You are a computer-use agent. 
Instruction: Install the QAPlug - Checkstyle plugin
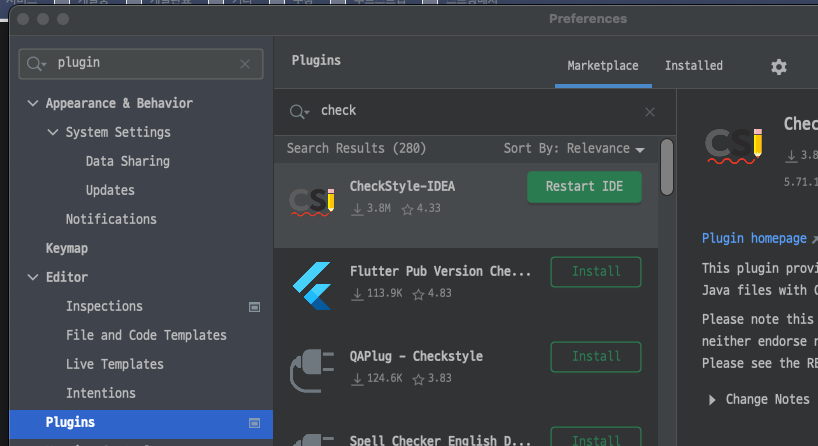click(x=596, y=357)
